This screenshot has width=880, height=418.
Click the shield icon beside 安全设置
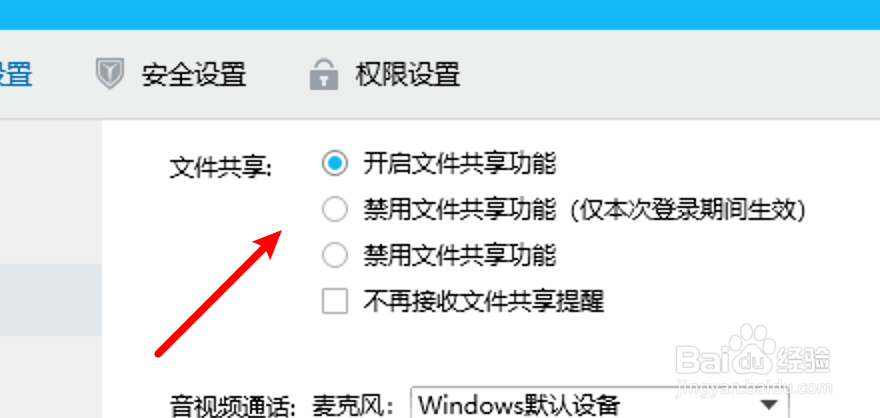[109, 74]
